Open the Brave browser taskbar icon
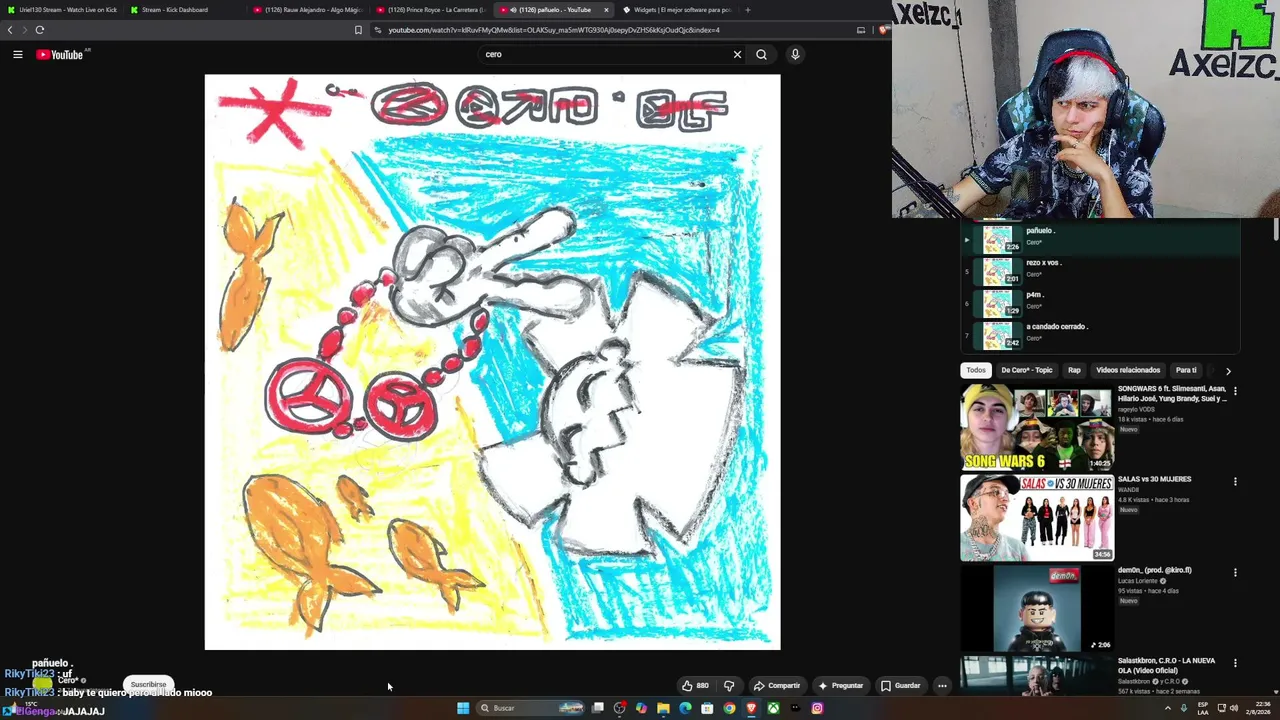 pos(751,708)
